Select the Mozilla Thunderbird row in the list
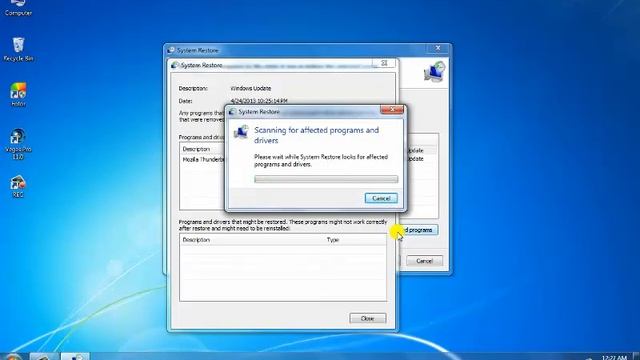The height and width of the screenshot is (360, 640). [x=203, y=160]
